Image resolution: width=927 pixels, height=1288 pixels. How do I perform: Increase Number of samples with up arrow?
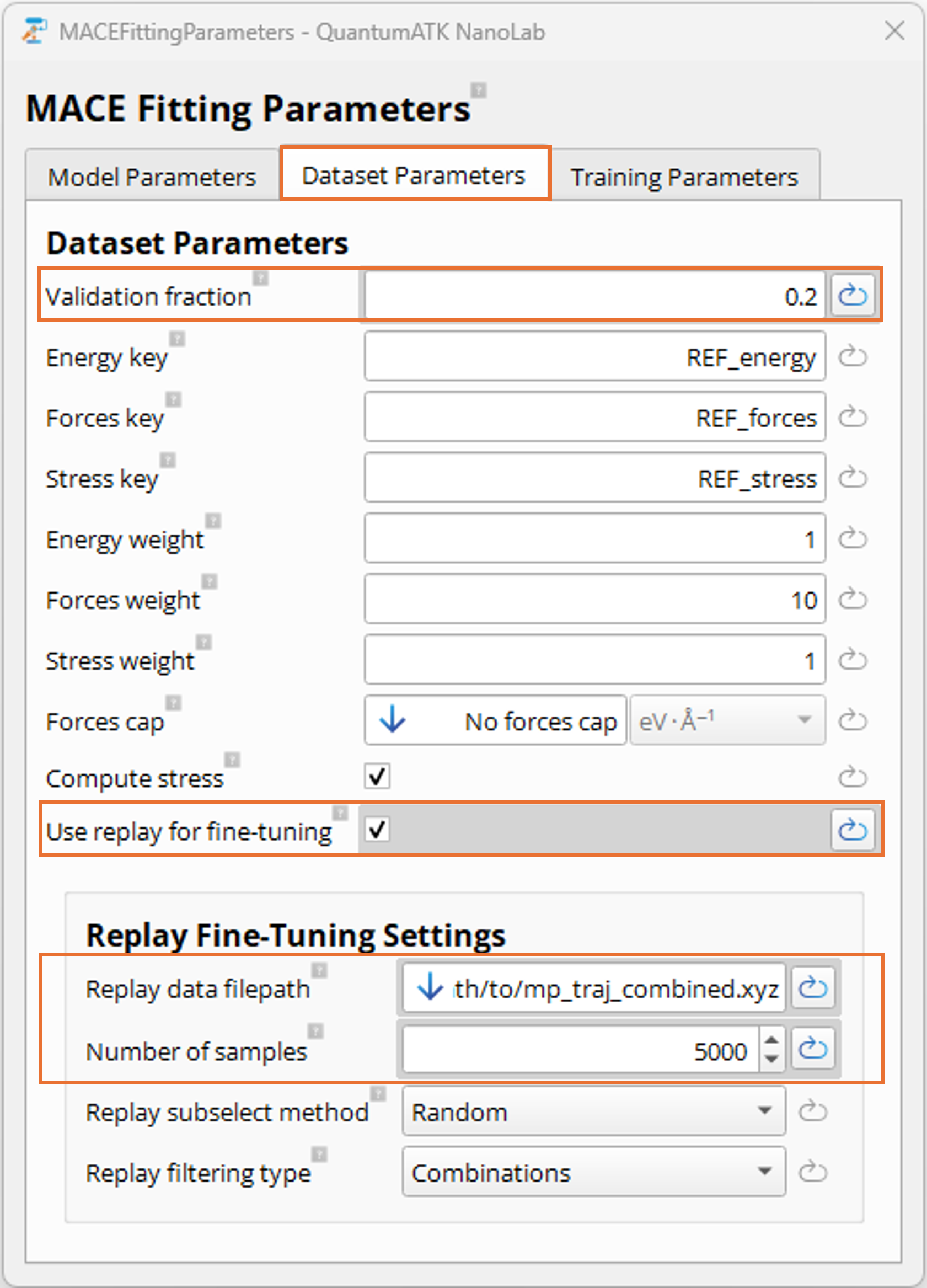(771, 1040)
